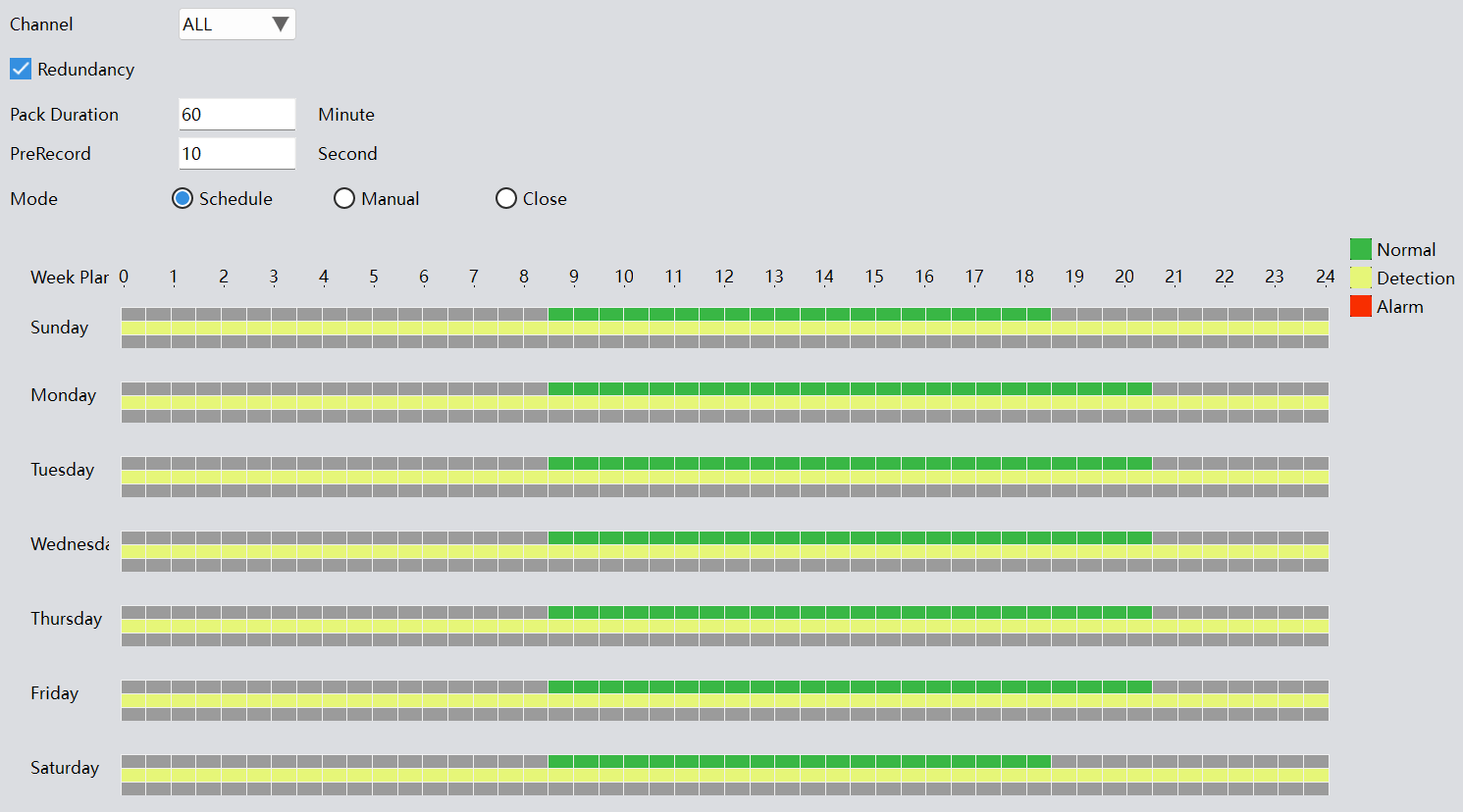
Task: Click the Pack Duration input field
Action: (236, 114)
